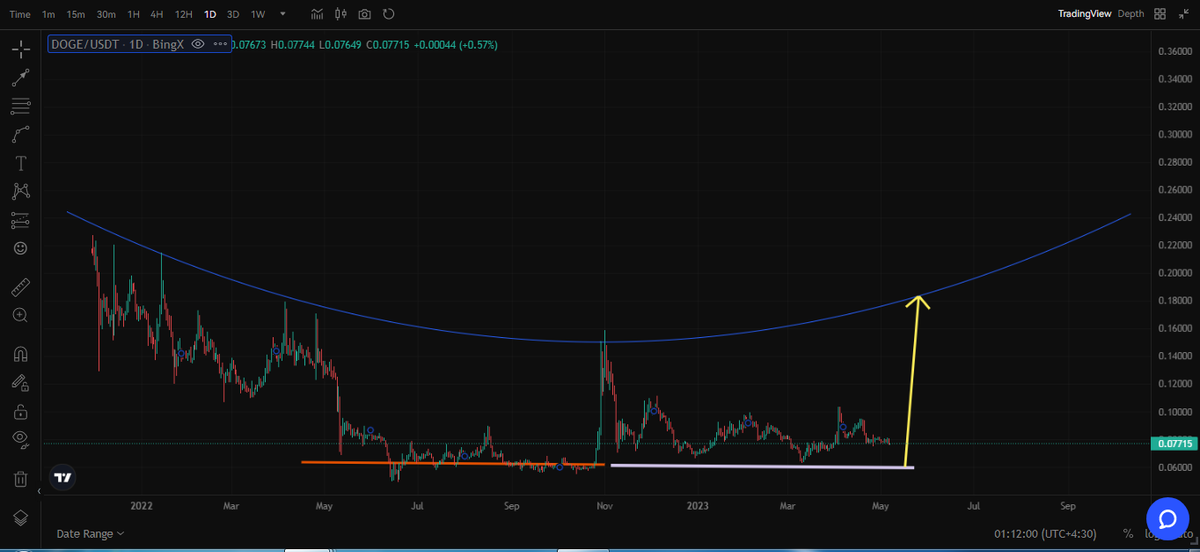
Task: Toggle percent scale on price axis
Action: click(x=1128, y=534)
